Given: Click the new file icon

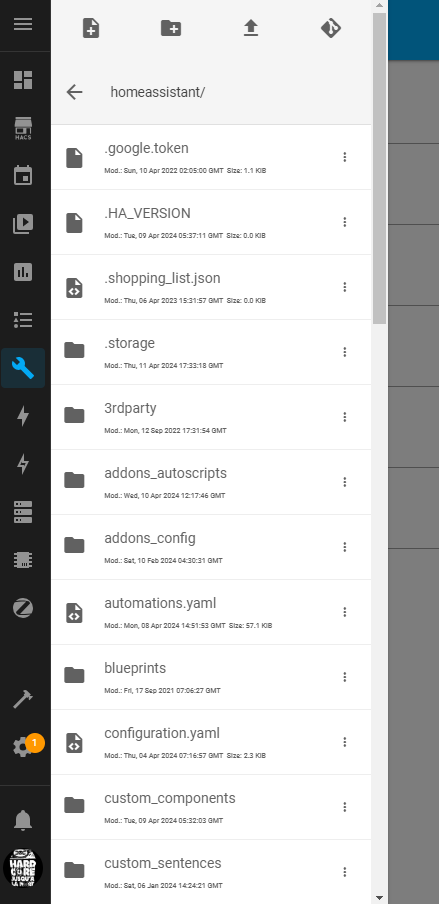Looking at the screenshot, I should (91, 28).
